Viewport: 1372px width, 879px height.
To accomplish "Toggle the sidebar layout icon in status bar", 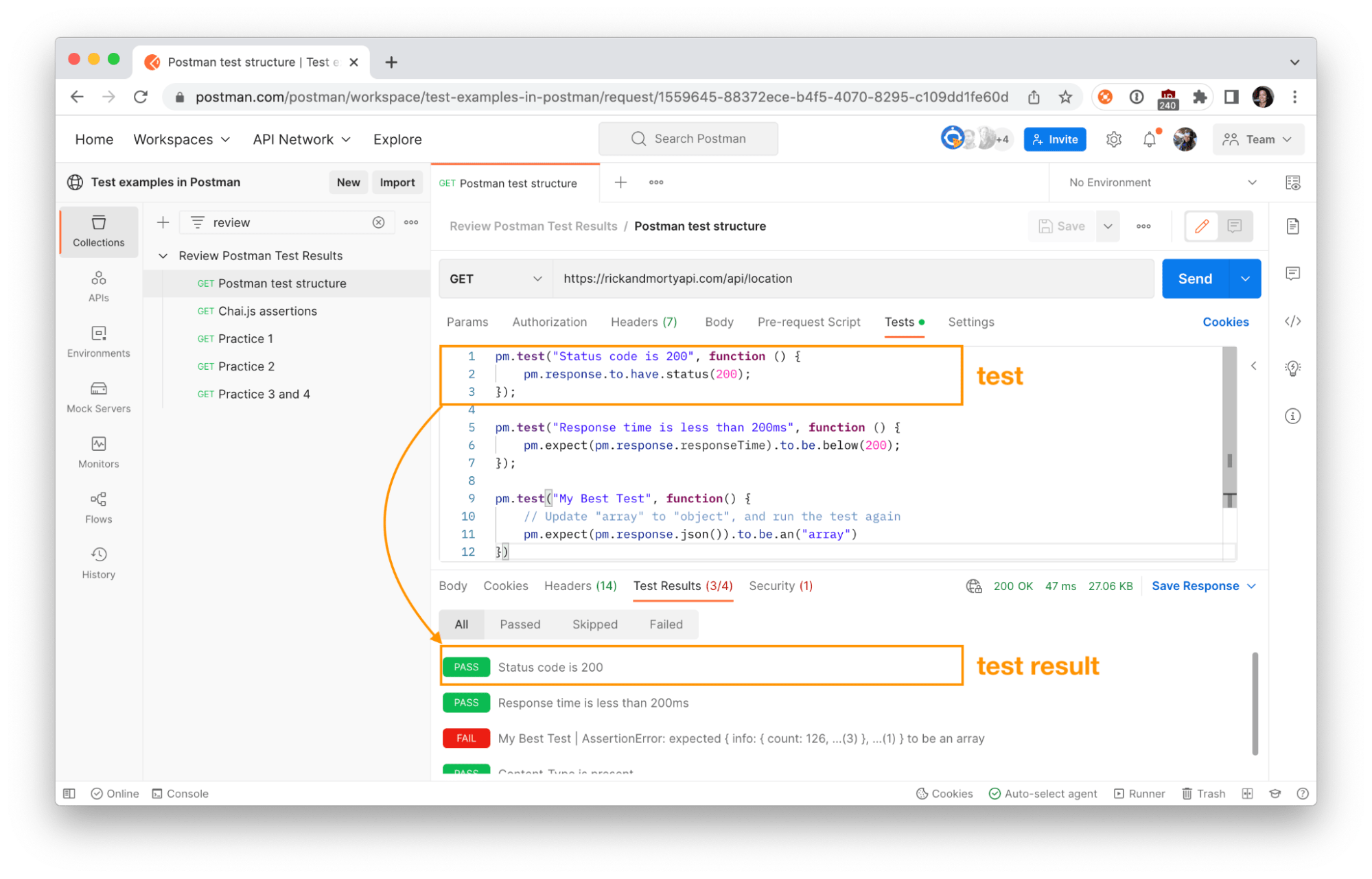I will click(x=69, y=793).
